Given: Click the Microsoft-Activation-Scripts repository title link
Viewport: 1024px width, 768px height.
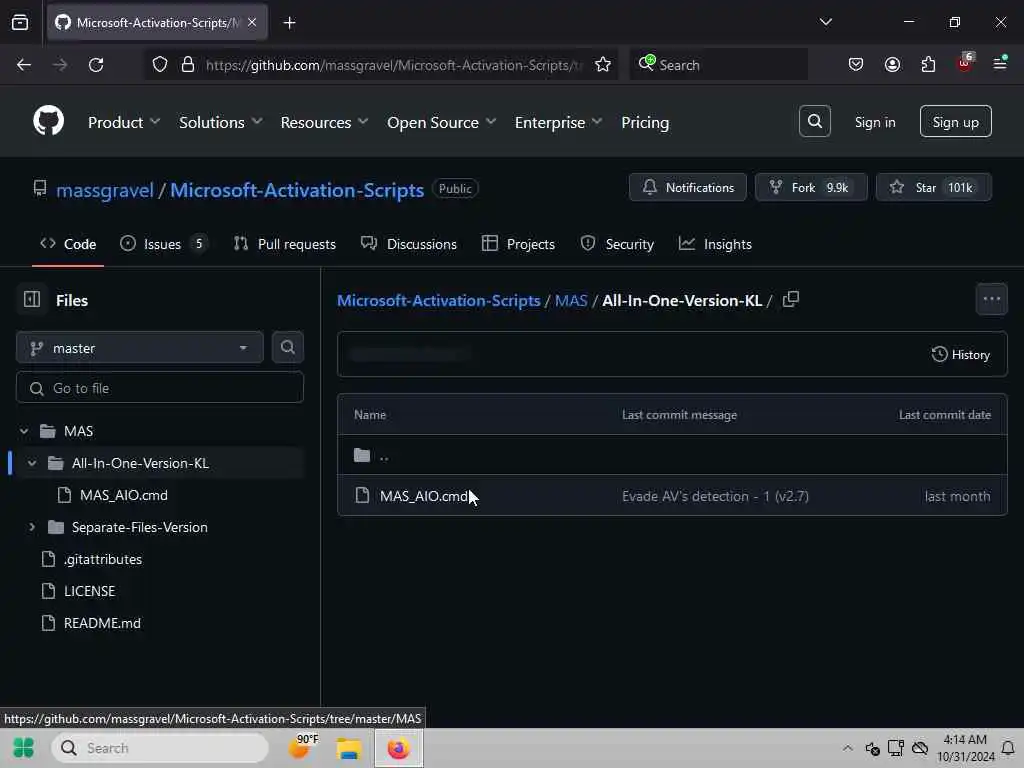Looking at the screenshot, I should click(x=297, y=190).
